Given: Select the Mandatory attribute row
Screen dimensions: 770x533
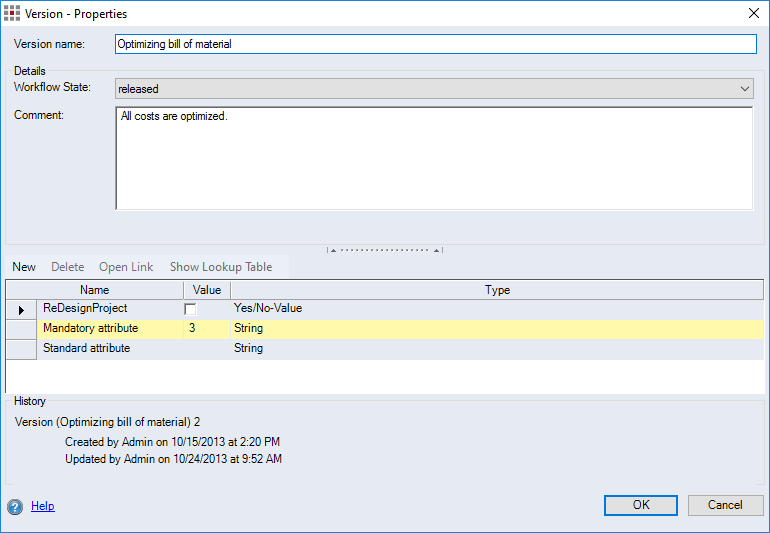Looking at the screenshot, I should pyautogui.click(x=91, y=329).
